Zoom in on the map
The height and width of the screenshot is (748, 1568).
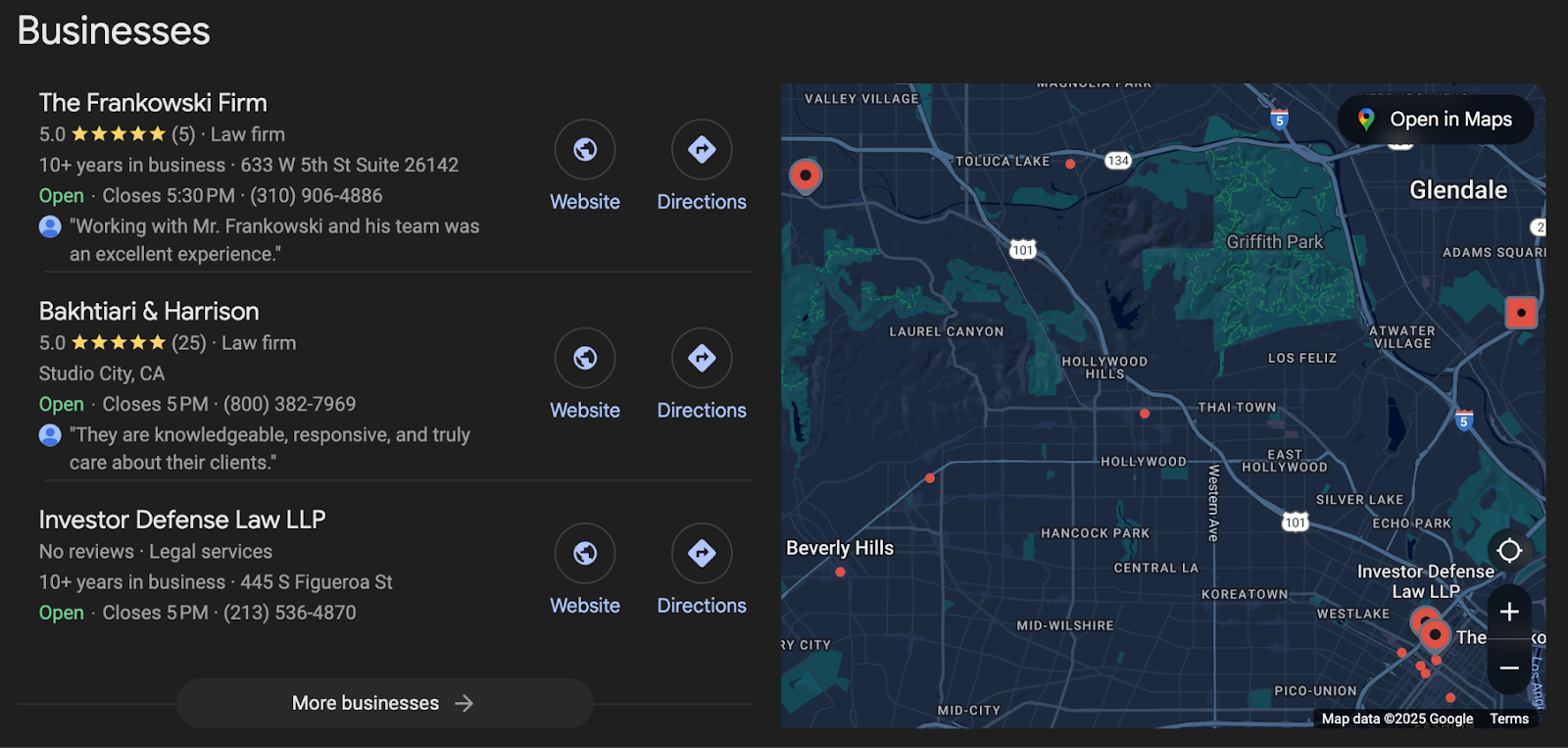(x=1509, y=612)
